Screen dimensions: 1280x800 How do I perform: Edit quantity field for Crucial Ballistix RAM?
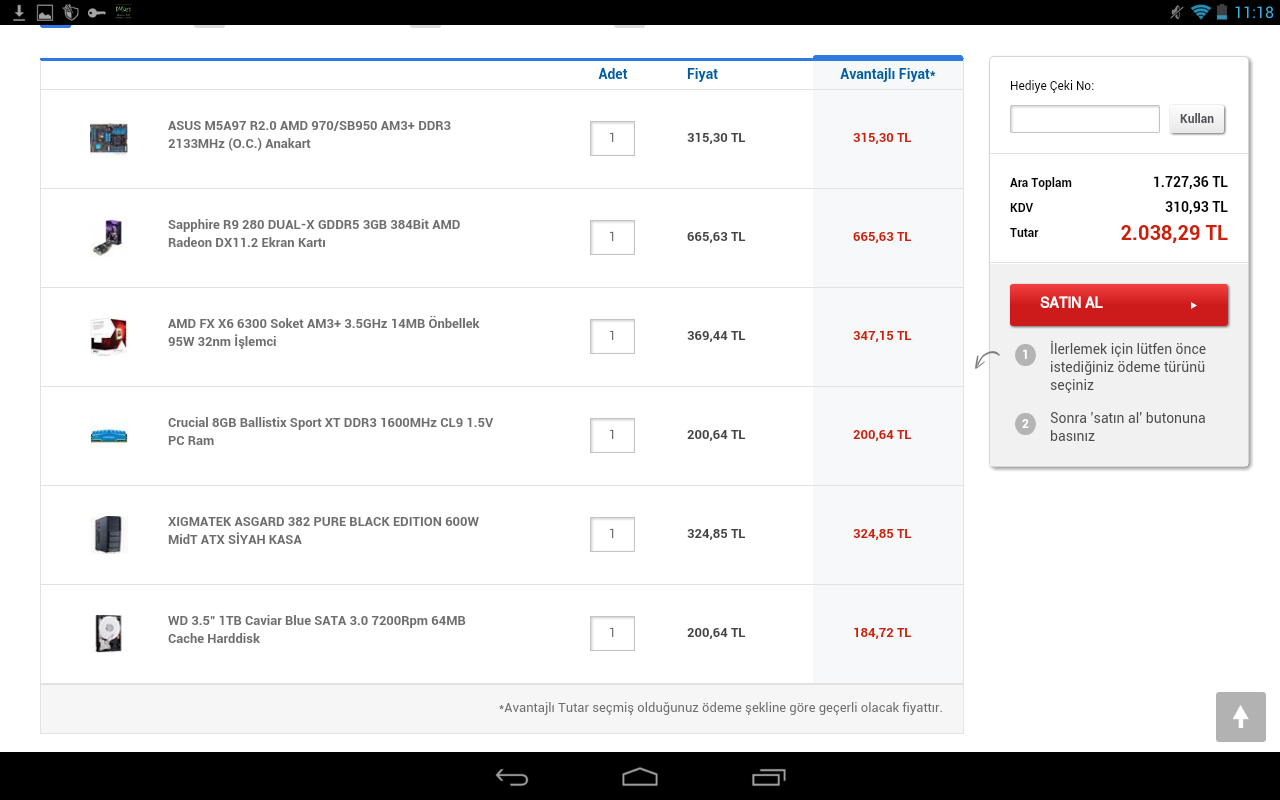612,435
